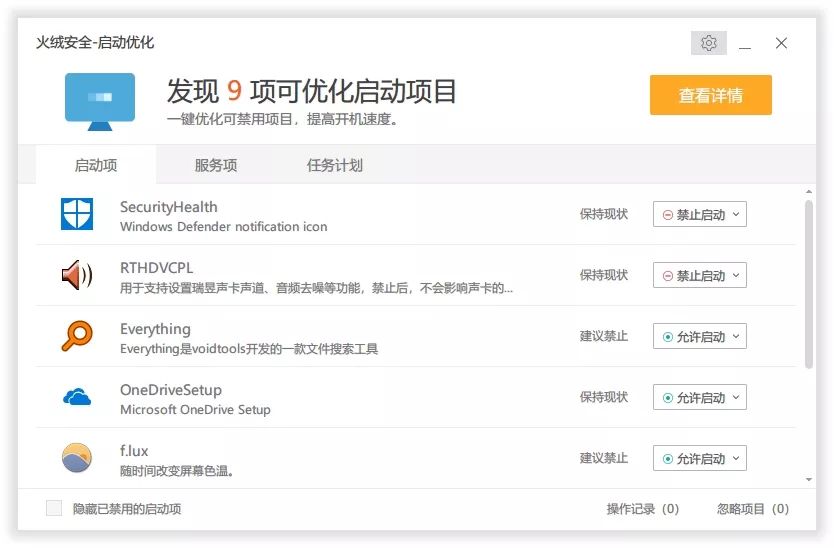
Task: Click the RTHDVCPL speaker icon
Action: point(77,275)
